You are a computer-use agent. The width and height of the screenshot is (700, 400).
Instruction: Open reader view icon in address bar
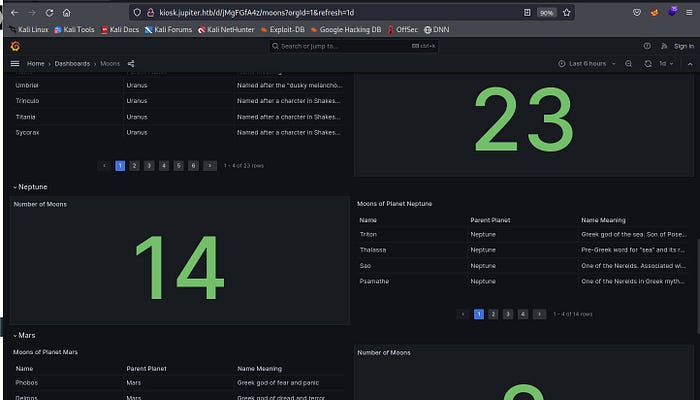pos(527,12)
